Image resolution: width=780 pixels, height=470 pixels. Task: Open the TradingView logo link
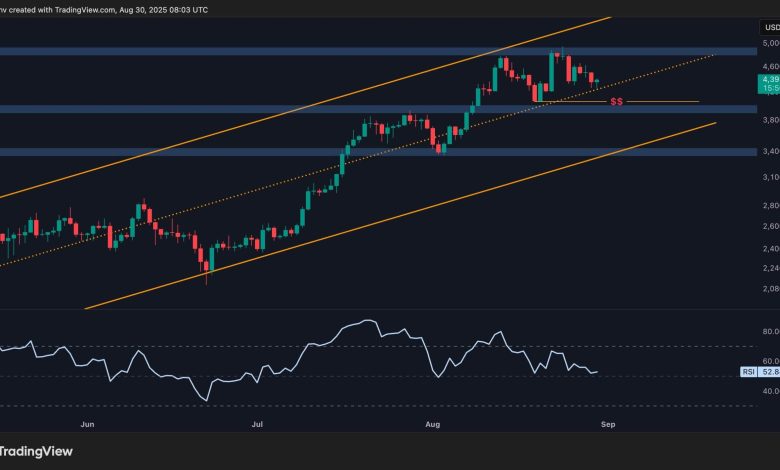[x=36, y=451]
